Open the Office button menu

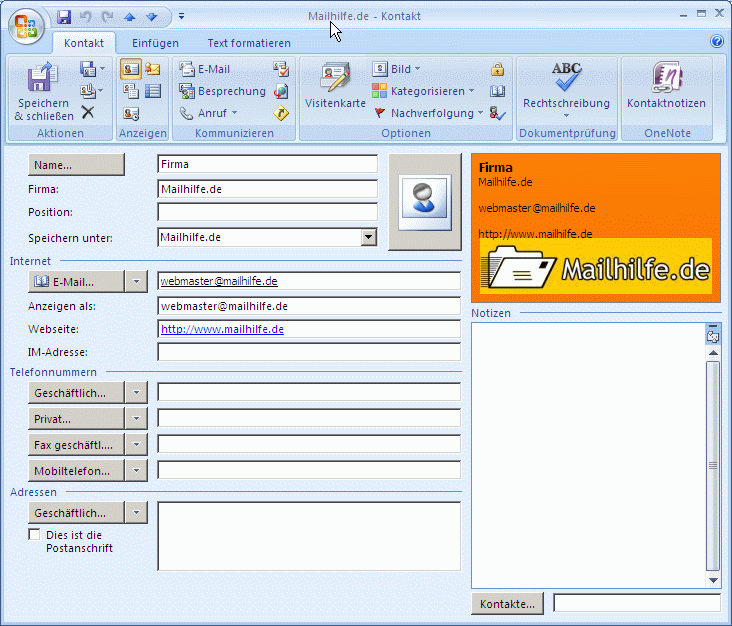click(26, 26)
